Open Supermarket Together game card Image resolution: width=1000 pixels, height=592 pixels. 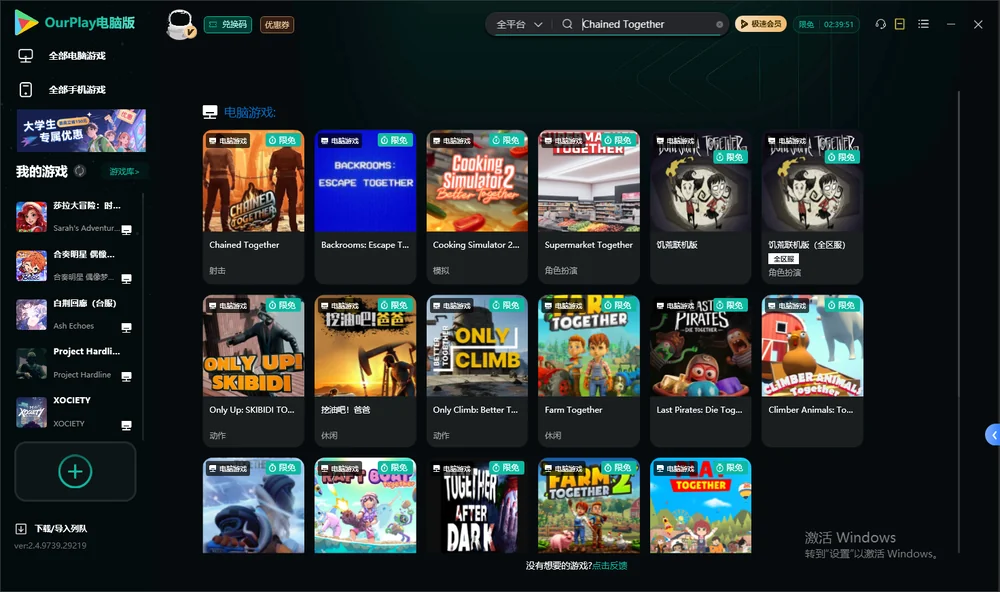click(589, 207)
